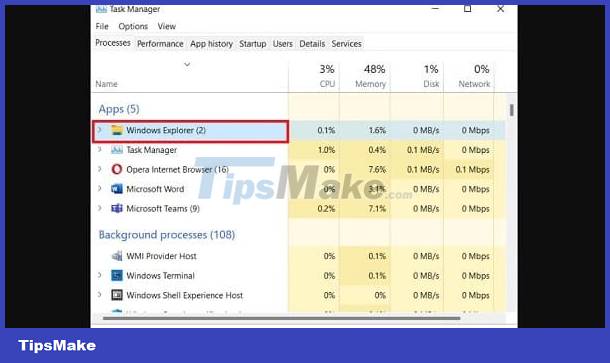Image resolution: width=610 pixels, height=363 pixels.
Task: Expand the Microsoft Word process row
Action: pos(100,189)
